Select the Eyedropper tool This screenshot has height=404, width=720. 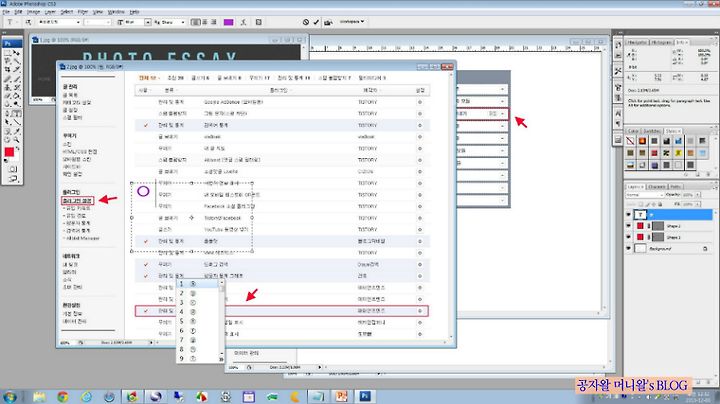point(17,132)
